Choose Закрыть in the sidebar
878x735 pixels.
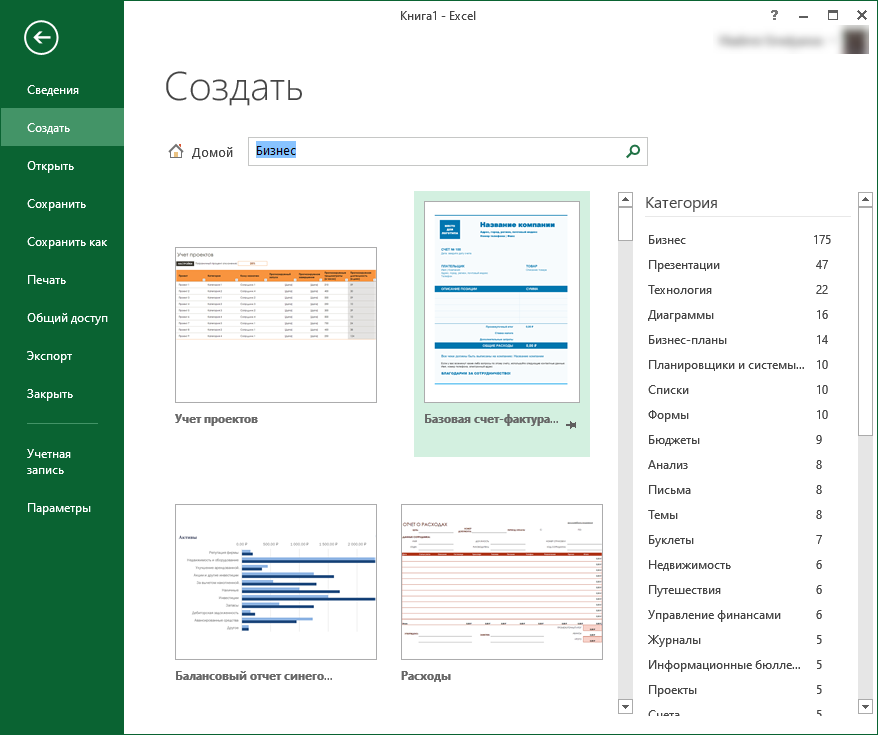50,394
